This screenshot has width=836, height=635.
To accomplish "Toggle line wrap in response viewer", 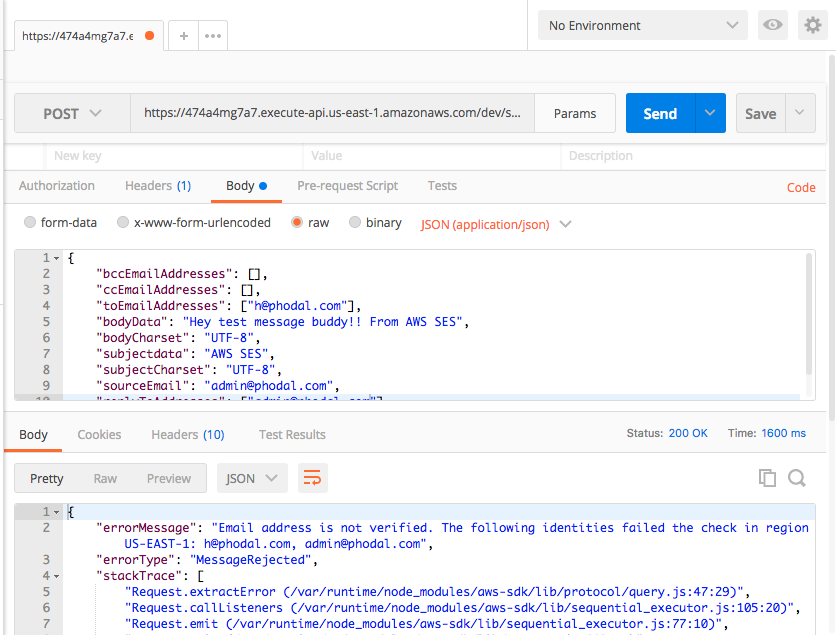I will (312, 478).
